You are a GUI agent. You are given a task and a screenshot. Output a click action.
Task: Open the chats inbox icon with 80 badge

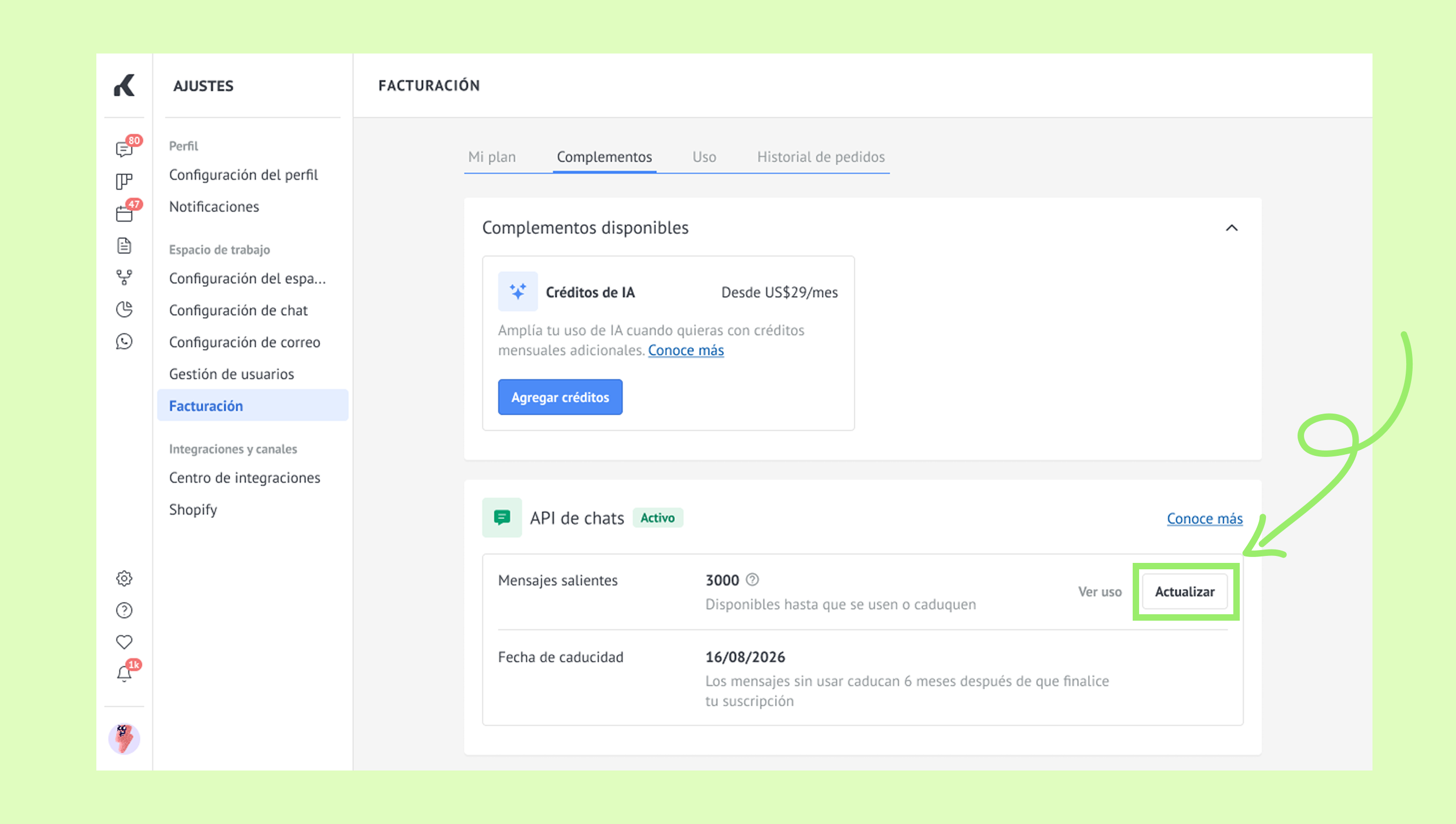(125, 149)
